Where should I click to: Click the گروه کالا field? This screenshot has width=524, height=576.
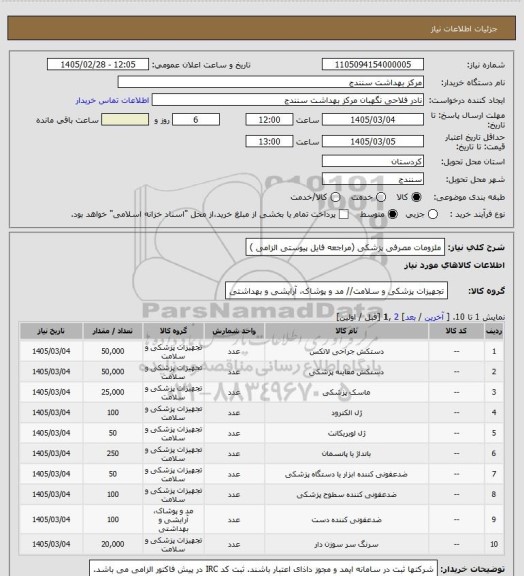coord(336,291)
